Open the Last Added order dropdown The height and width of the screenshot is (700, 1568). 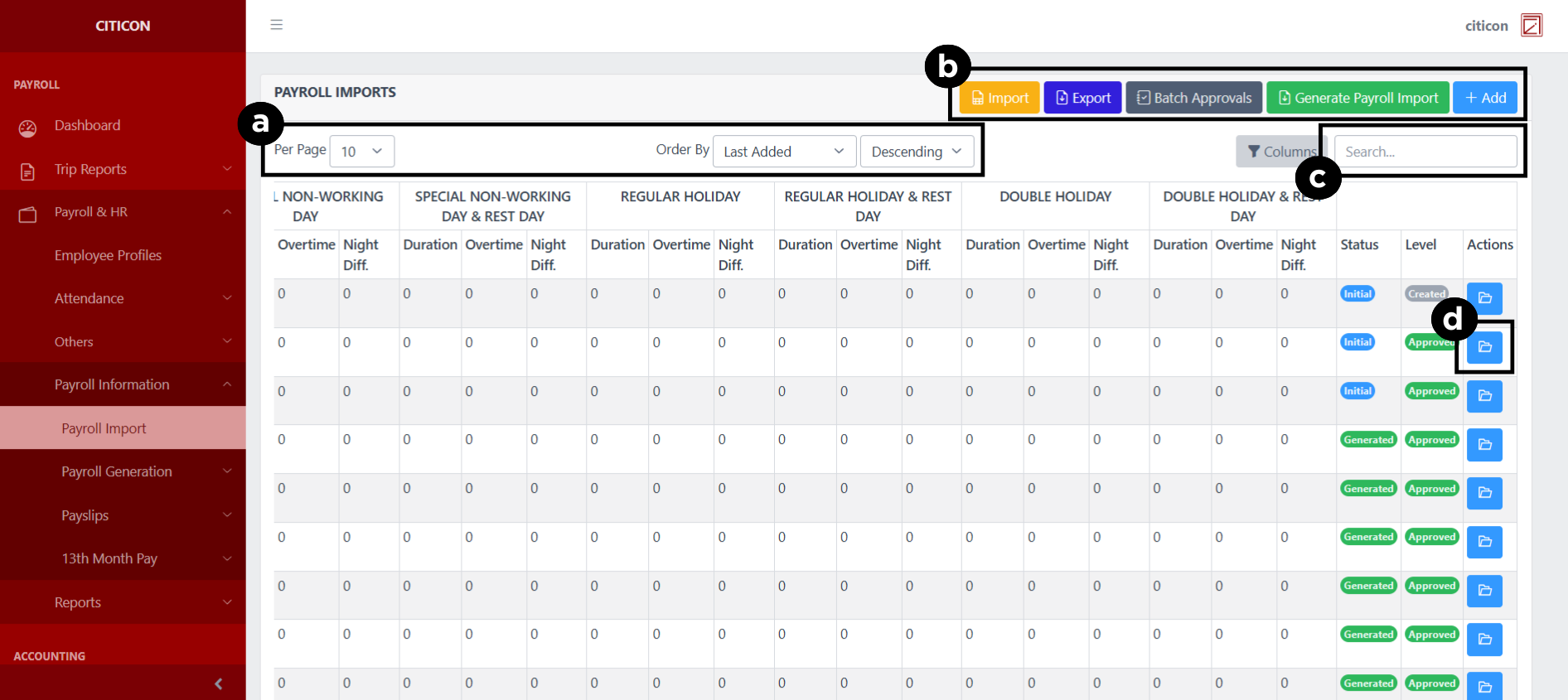pos(783,152)
